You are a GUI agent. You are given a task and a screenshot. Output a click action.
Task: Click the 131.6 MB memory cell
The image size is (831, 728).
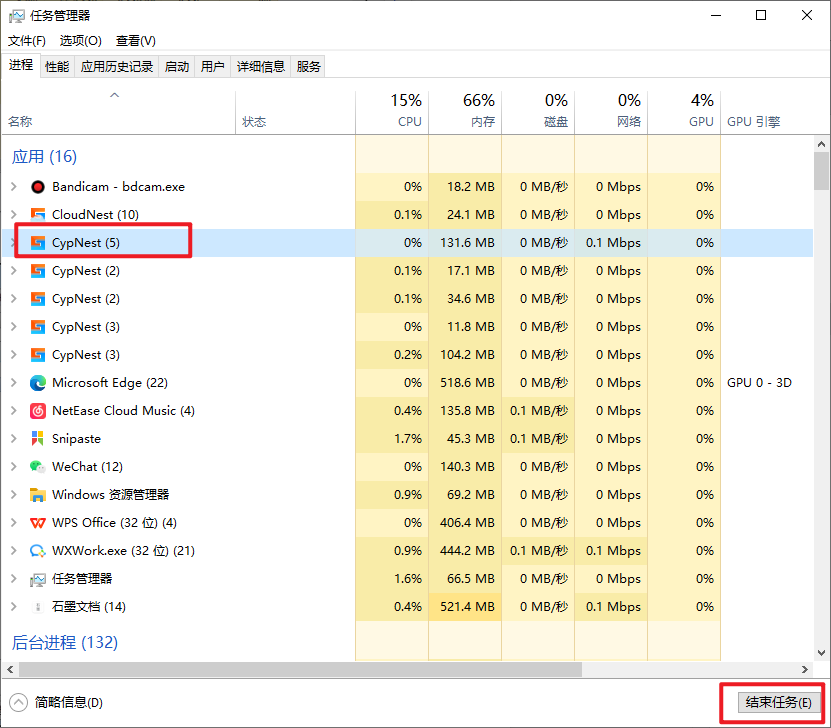point(467,243)
